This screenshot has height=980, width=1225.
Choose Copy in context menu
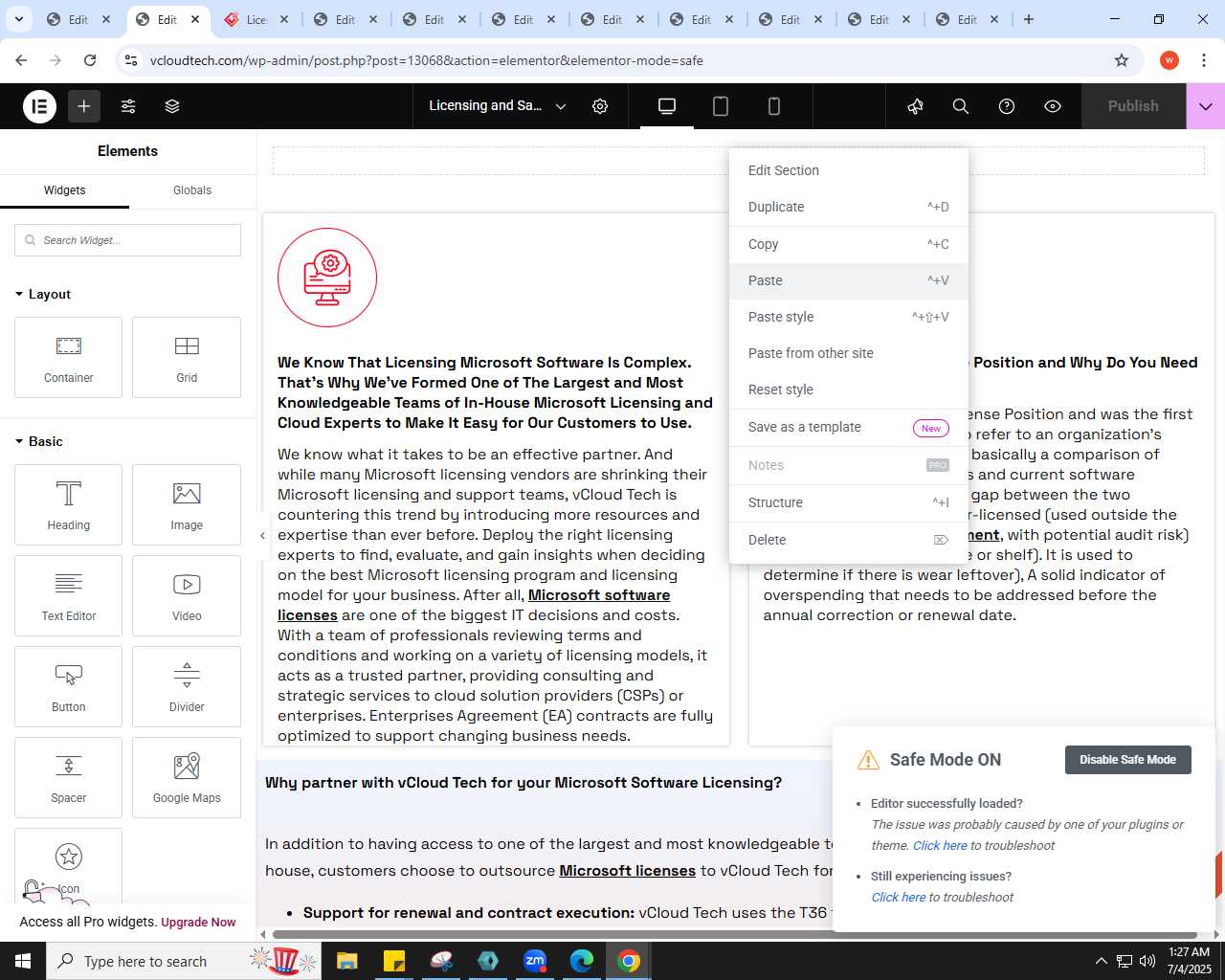click(x=849, y=244)
